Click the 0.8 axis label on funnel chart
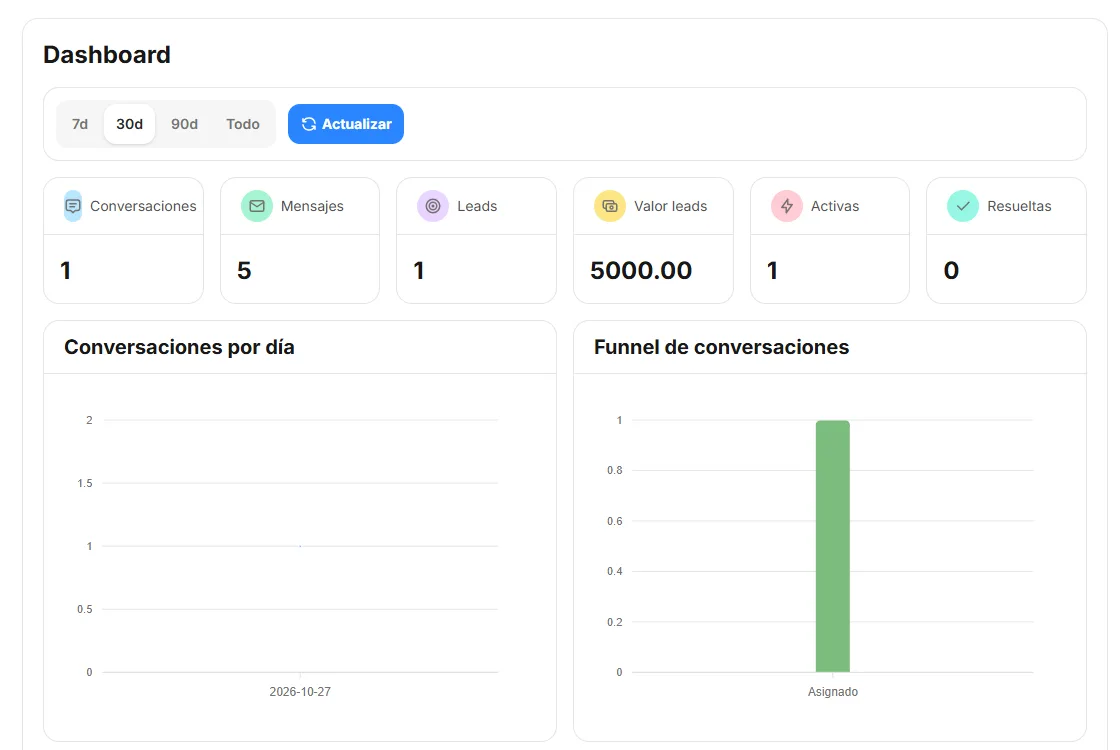The width and height of the screenshot is (1120, 750). (x=615, y=471)
